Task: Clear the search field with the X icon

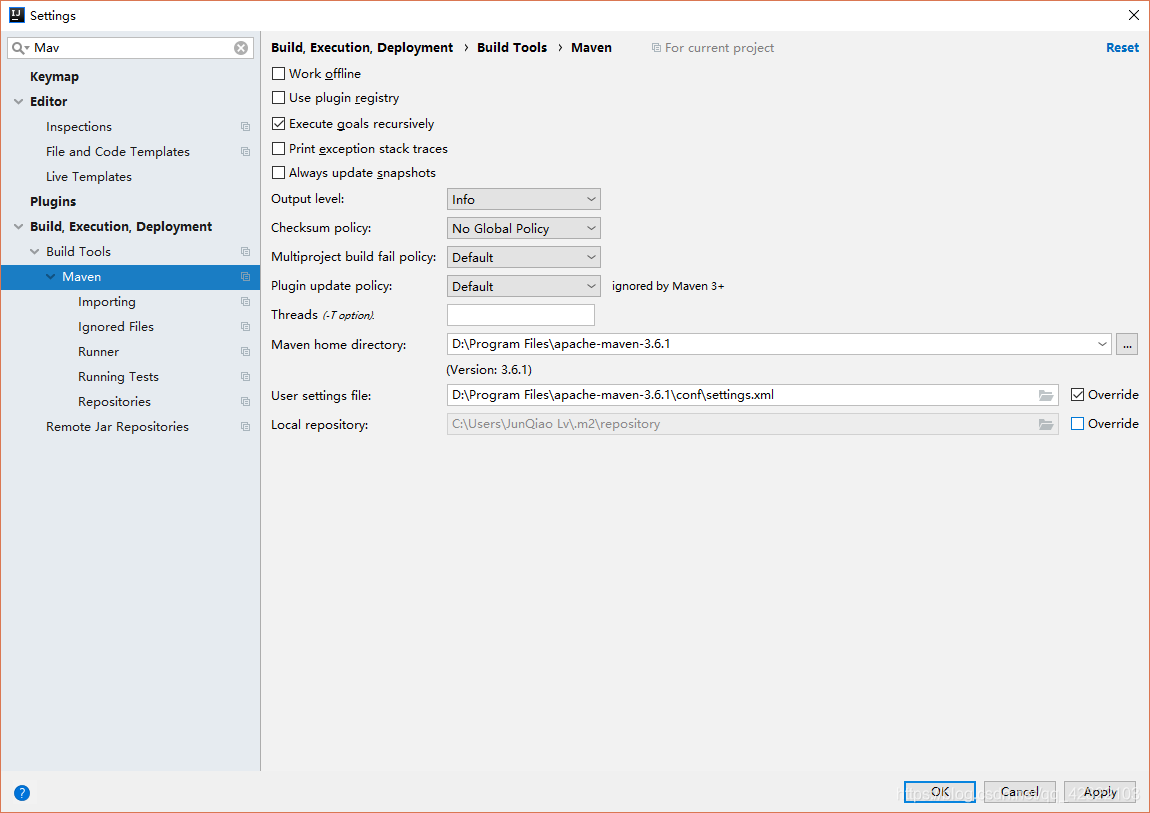Action: click(241, 48)
